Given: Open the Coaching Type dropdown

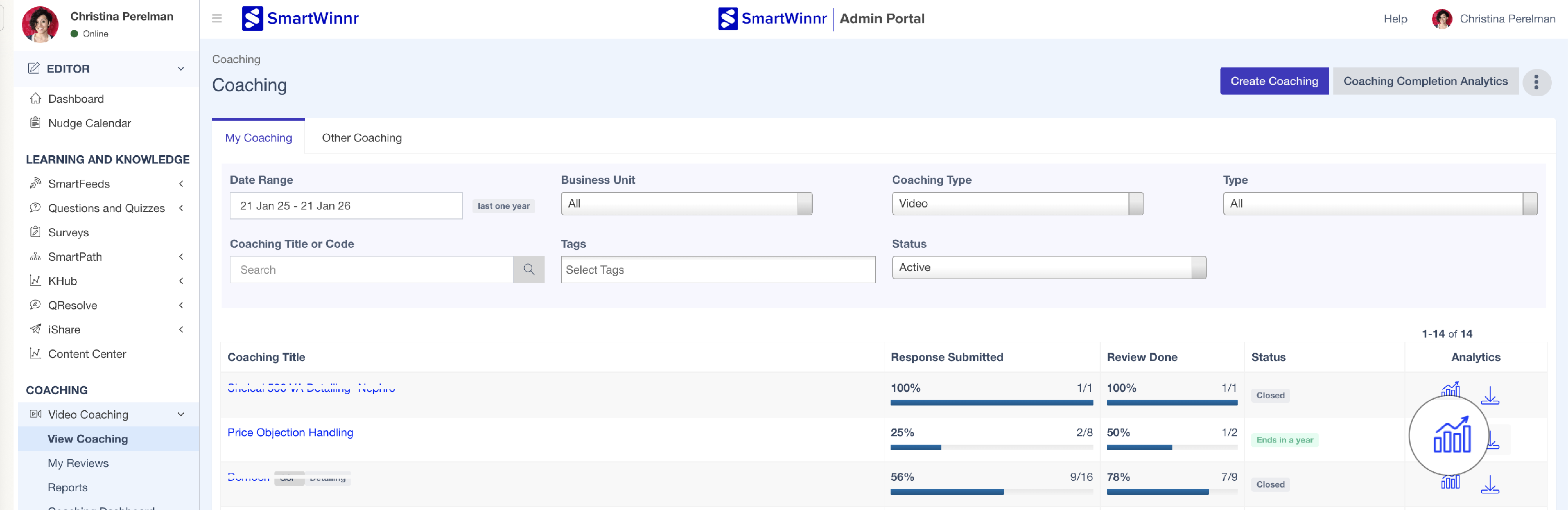Looking at the screenshot, I should [1017, 204].
